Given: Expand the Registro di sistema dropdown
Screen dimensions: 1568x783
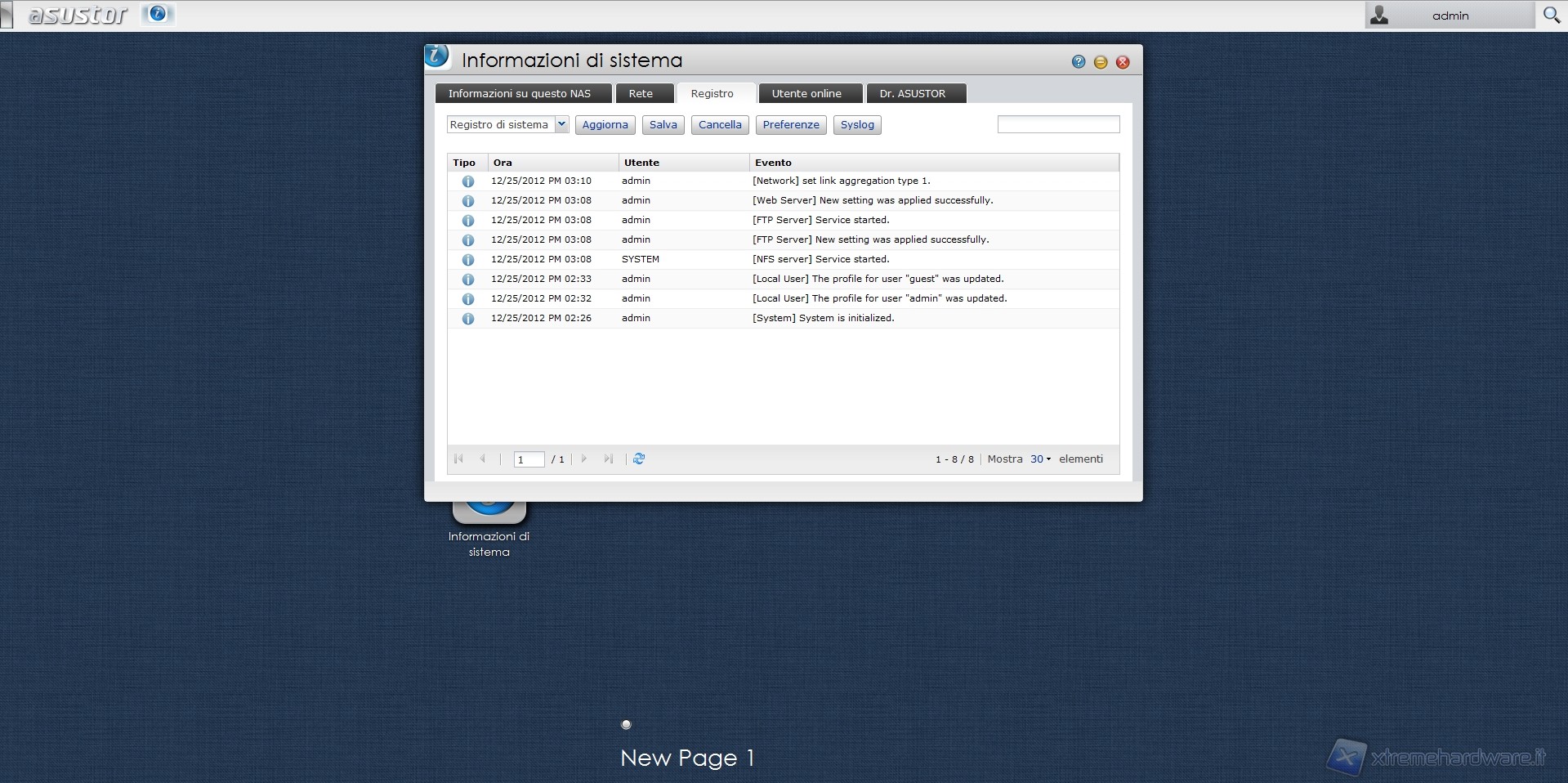Looking at the screenshot, I should [x=561, y=124].
